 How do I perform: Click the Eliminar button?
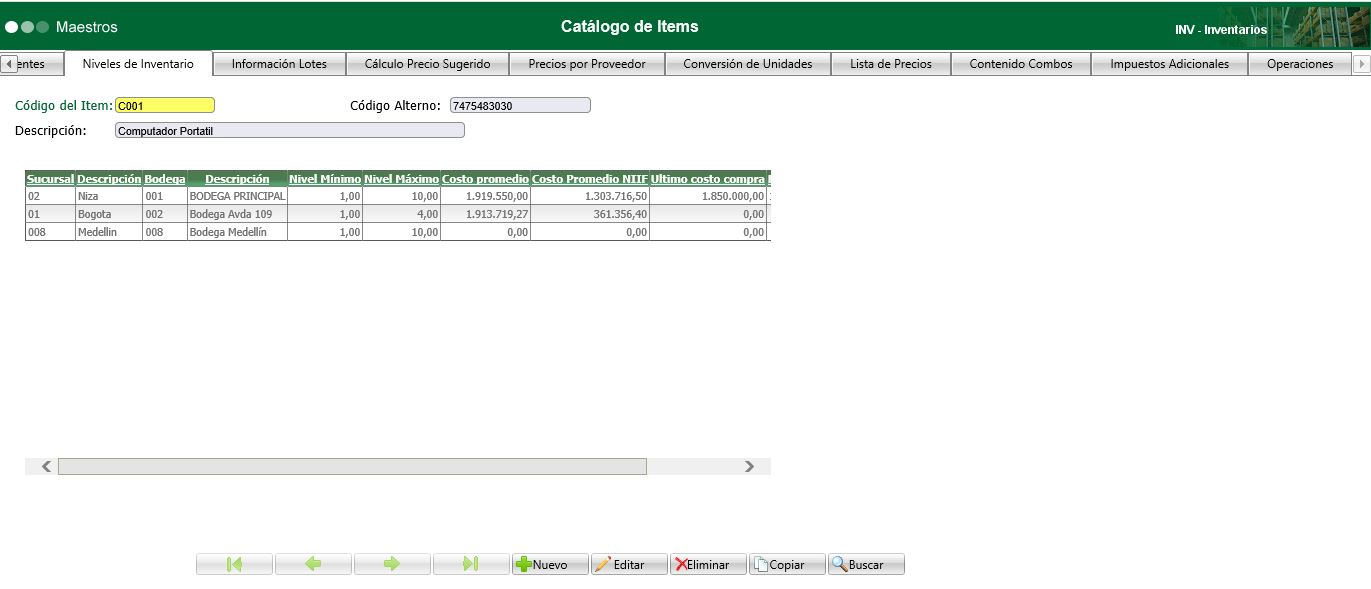(708, 564)
